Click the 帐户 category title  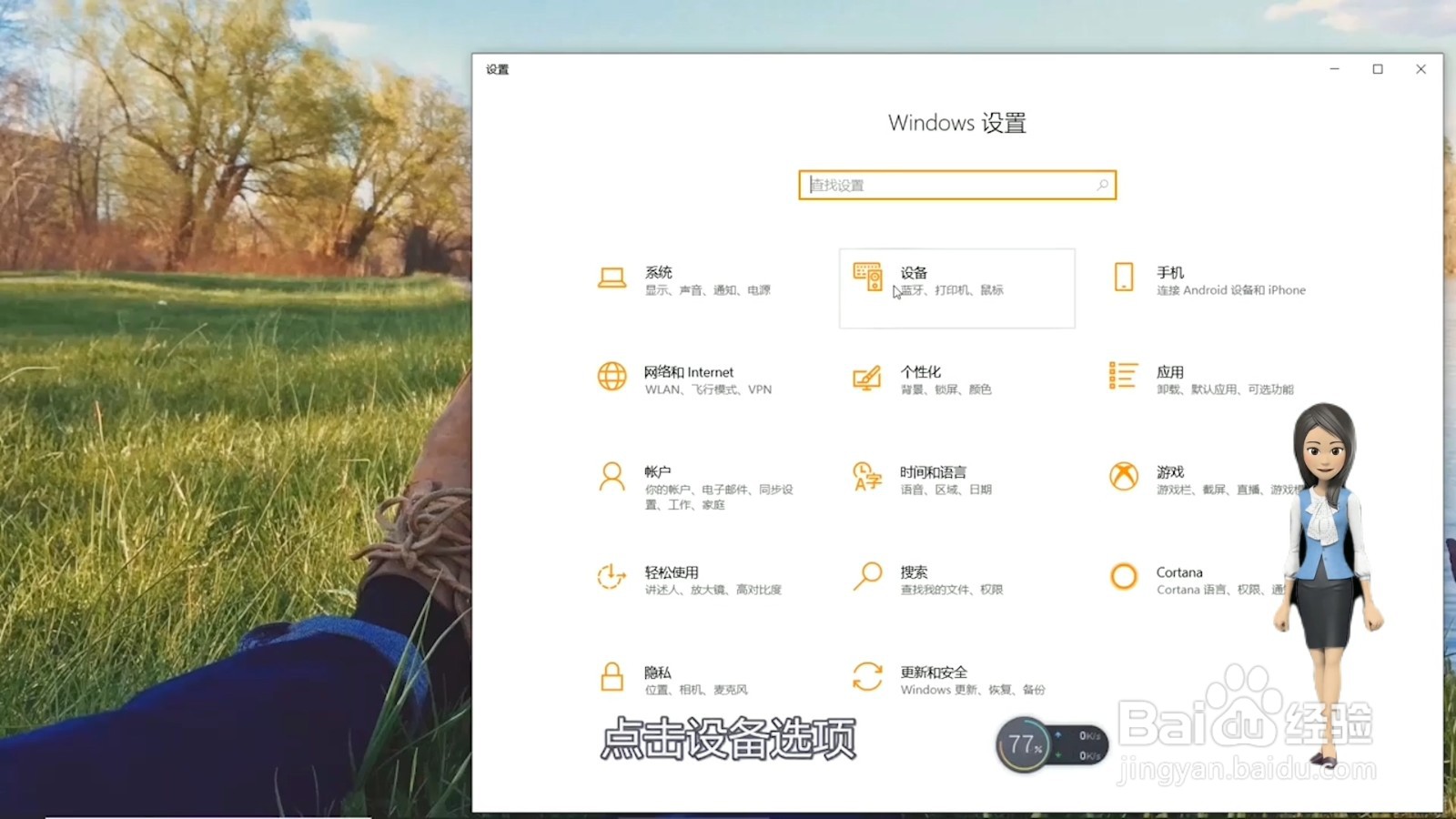658,472
